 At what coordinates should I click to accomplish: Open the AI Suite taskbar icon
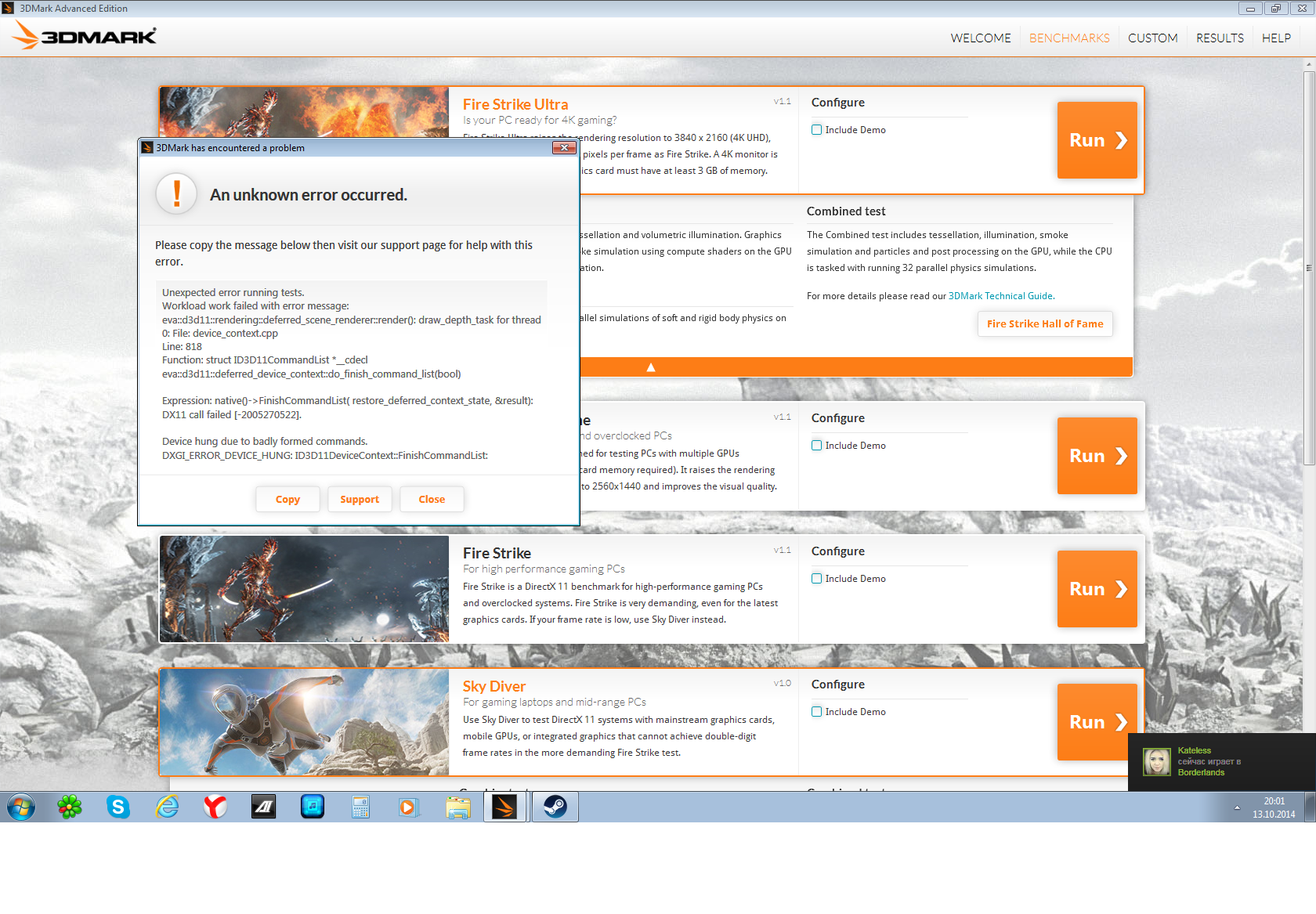[x=264, y=807]
